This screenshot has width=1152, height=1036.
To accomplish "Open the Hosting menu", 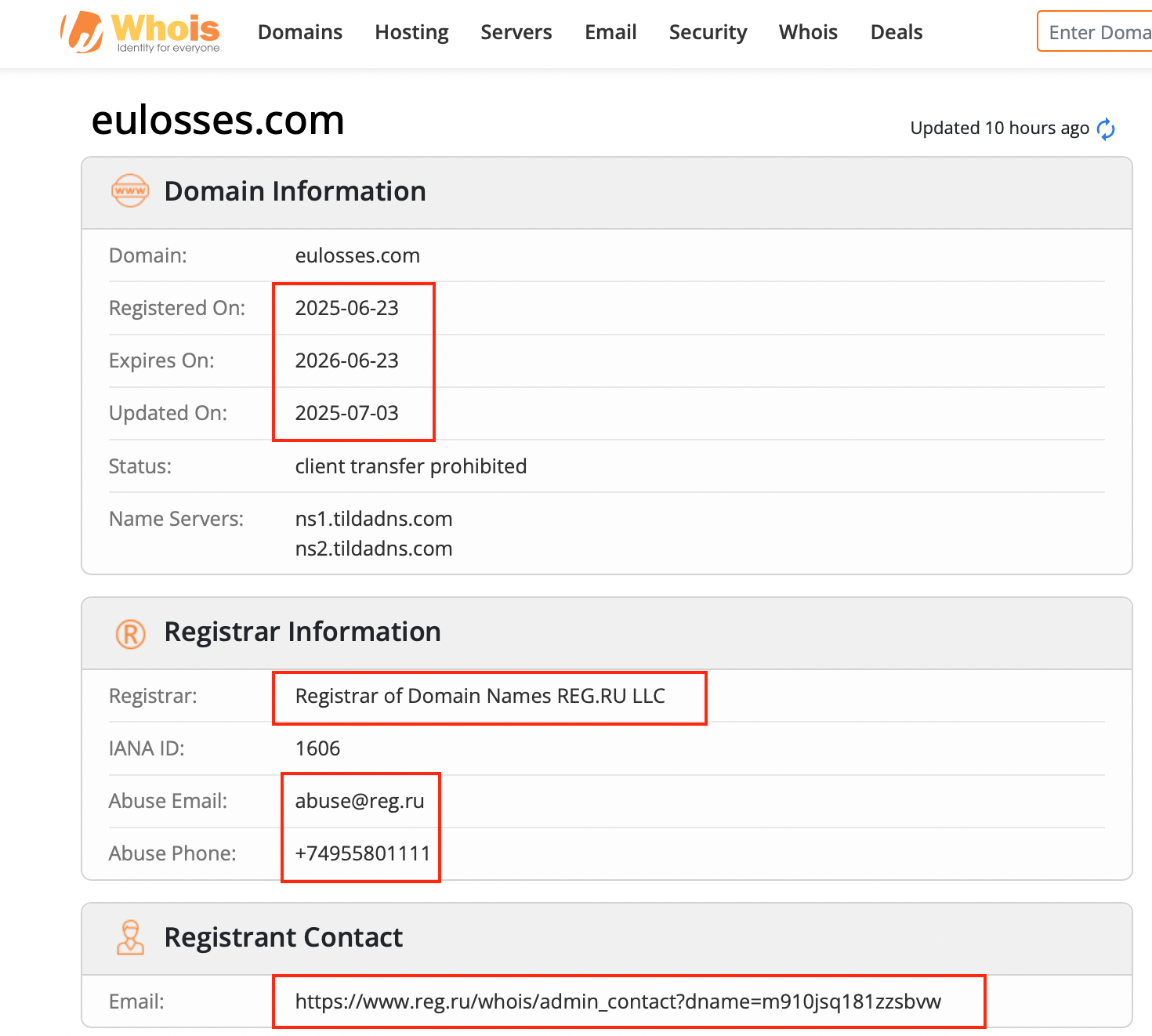I will pos(411,32).
